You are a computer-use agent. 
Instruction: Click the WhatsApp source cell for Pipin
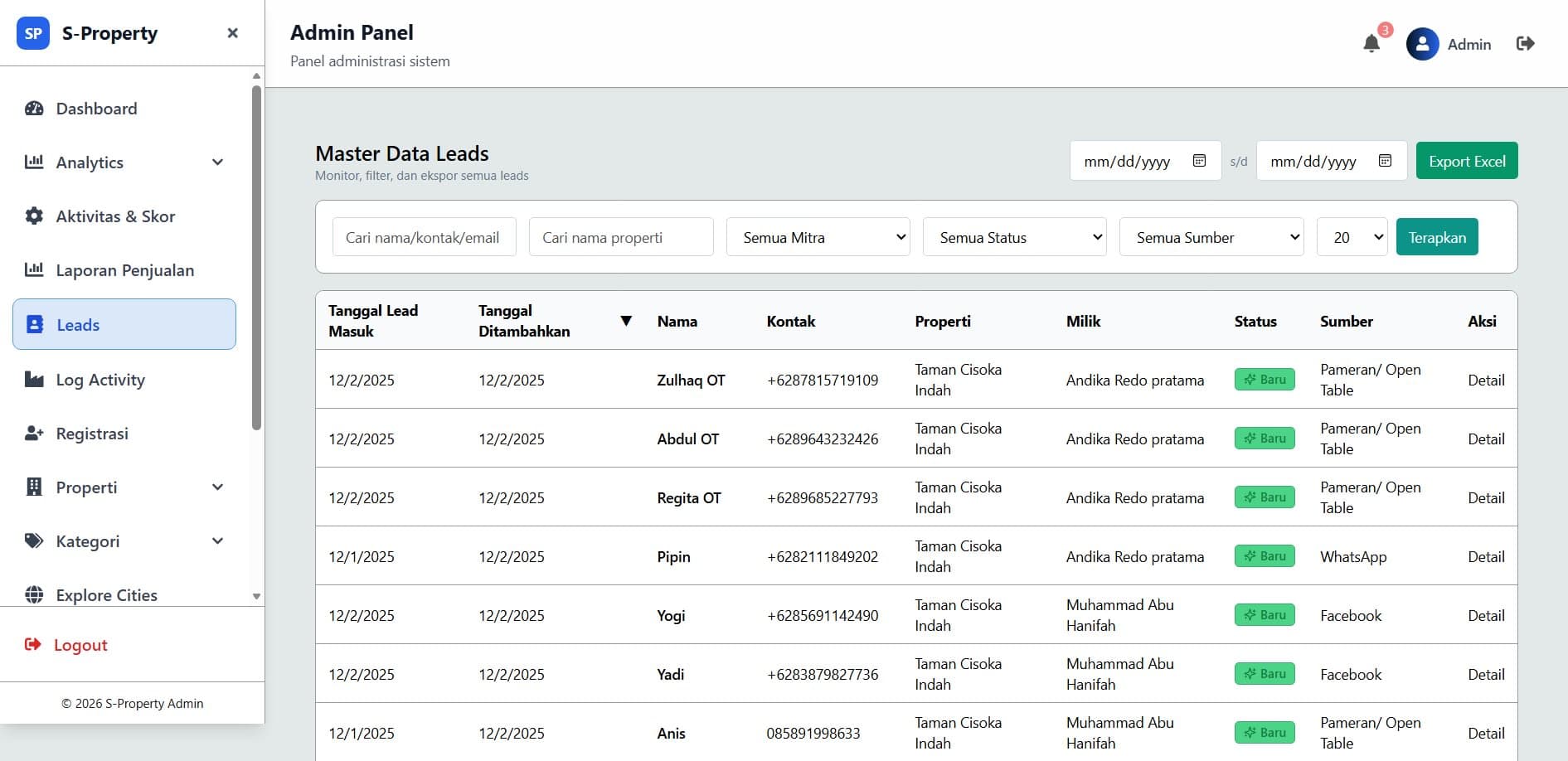(1353, 556)
